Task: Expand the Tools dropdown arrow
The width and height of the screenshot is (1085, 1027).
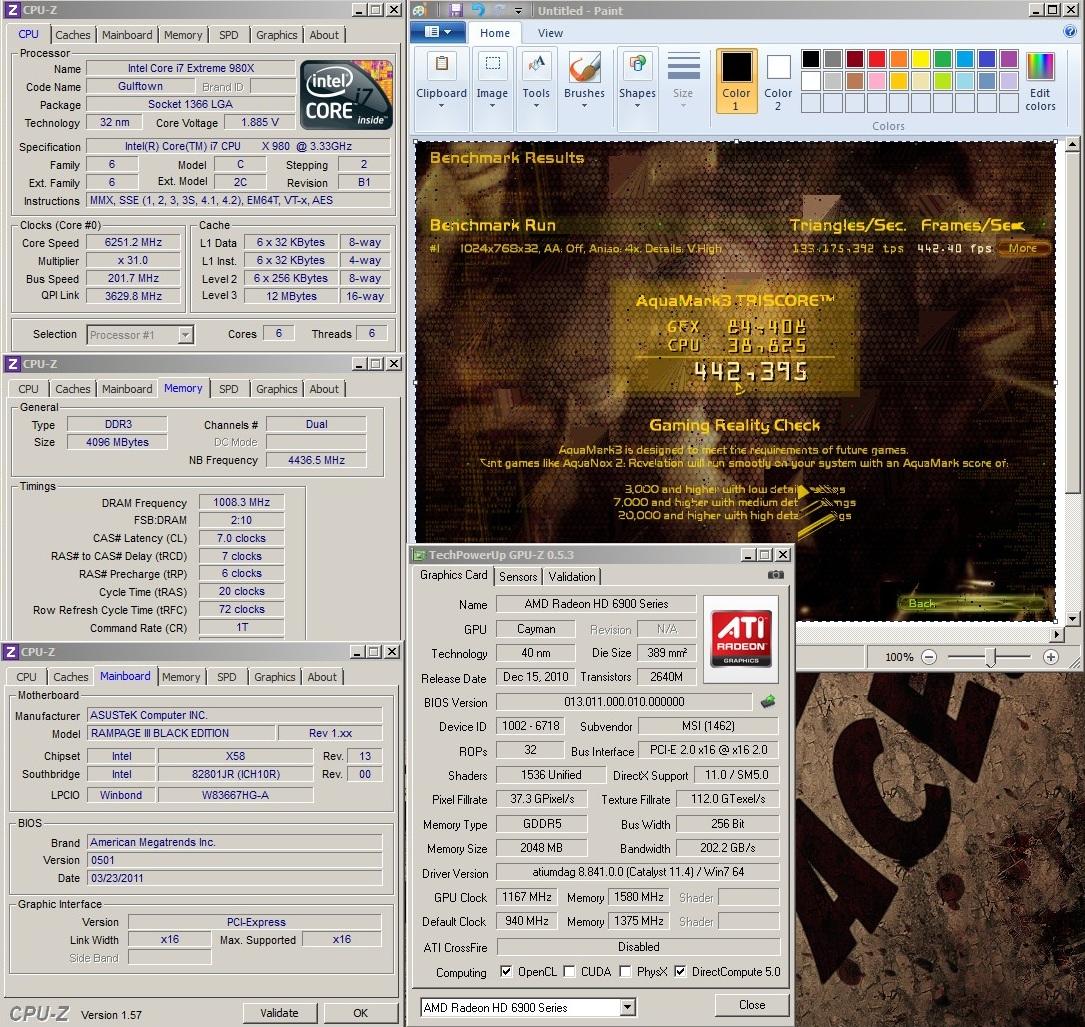Action: 536,106
